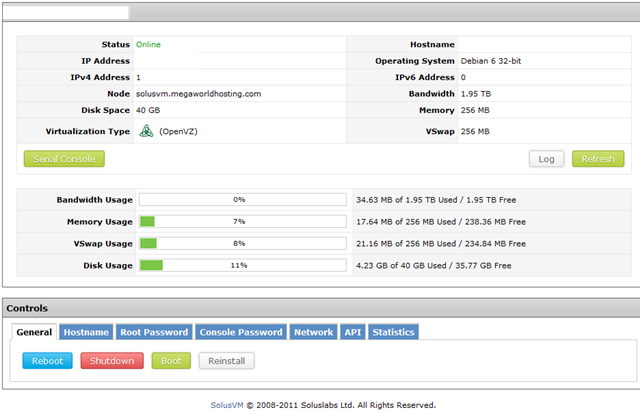Click the VSwap Usage progress bar
Screen dimensions: 640x412
coord(243,243)
